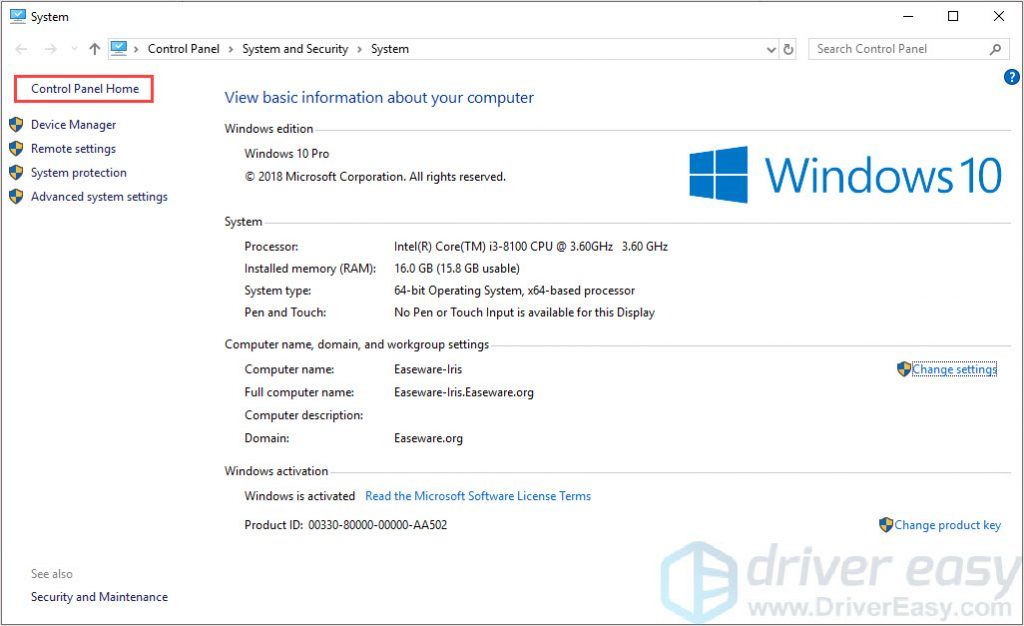Select the System breadcrumb segment

[390, 49]
